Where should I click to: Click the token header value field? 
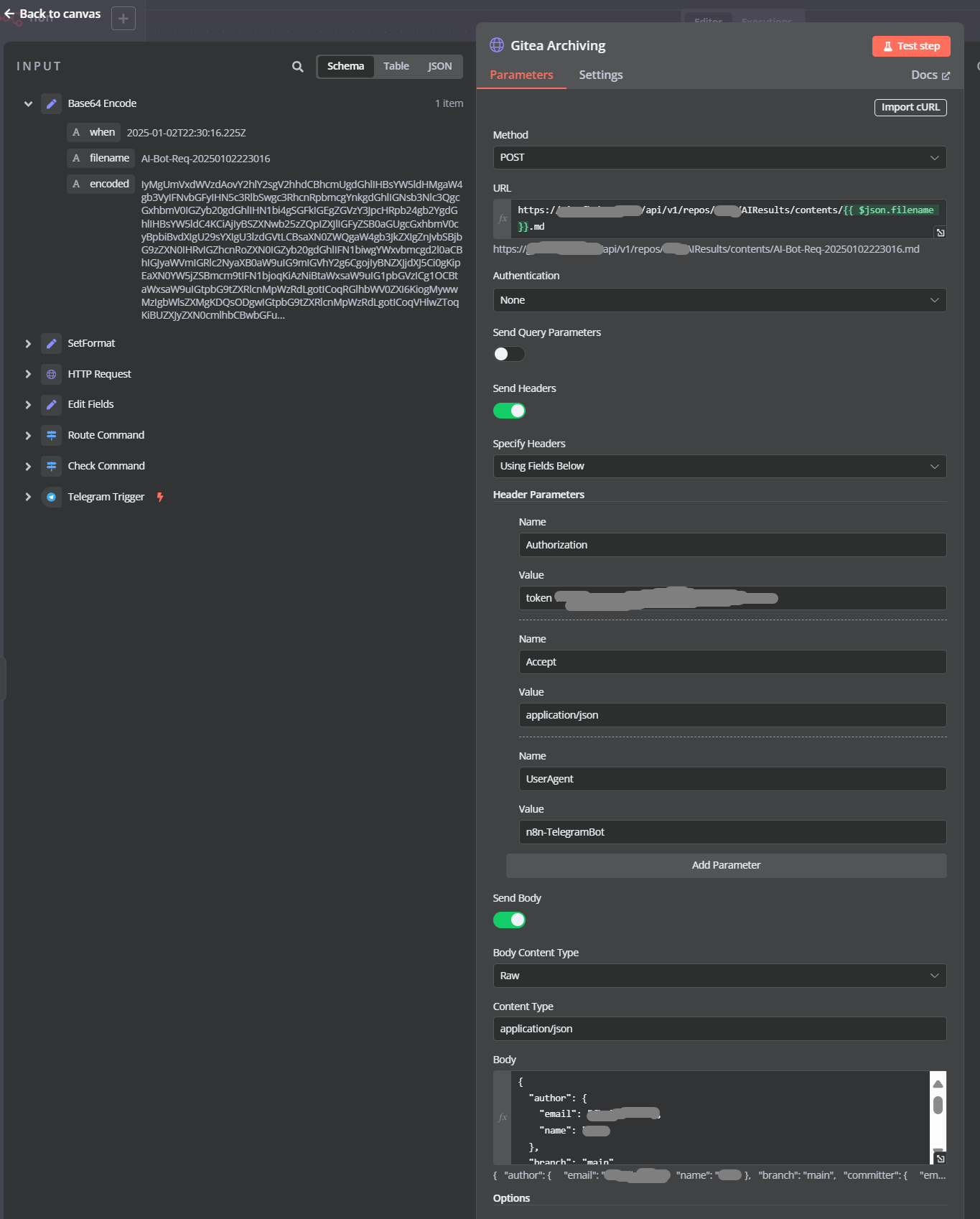click(732, 598)
